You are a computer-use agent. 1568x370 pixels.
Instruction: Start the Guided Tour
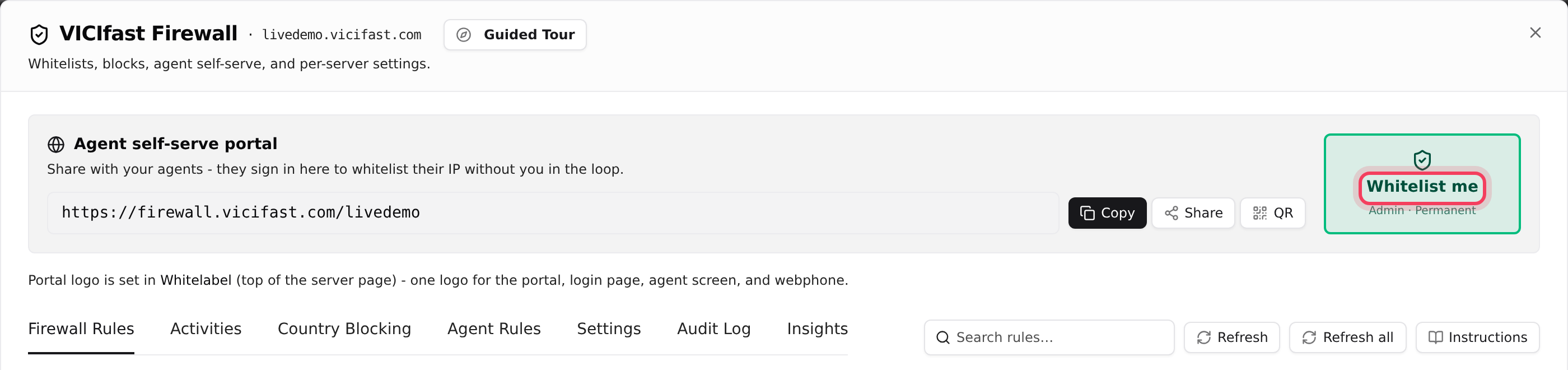click(x=515, y=35)
